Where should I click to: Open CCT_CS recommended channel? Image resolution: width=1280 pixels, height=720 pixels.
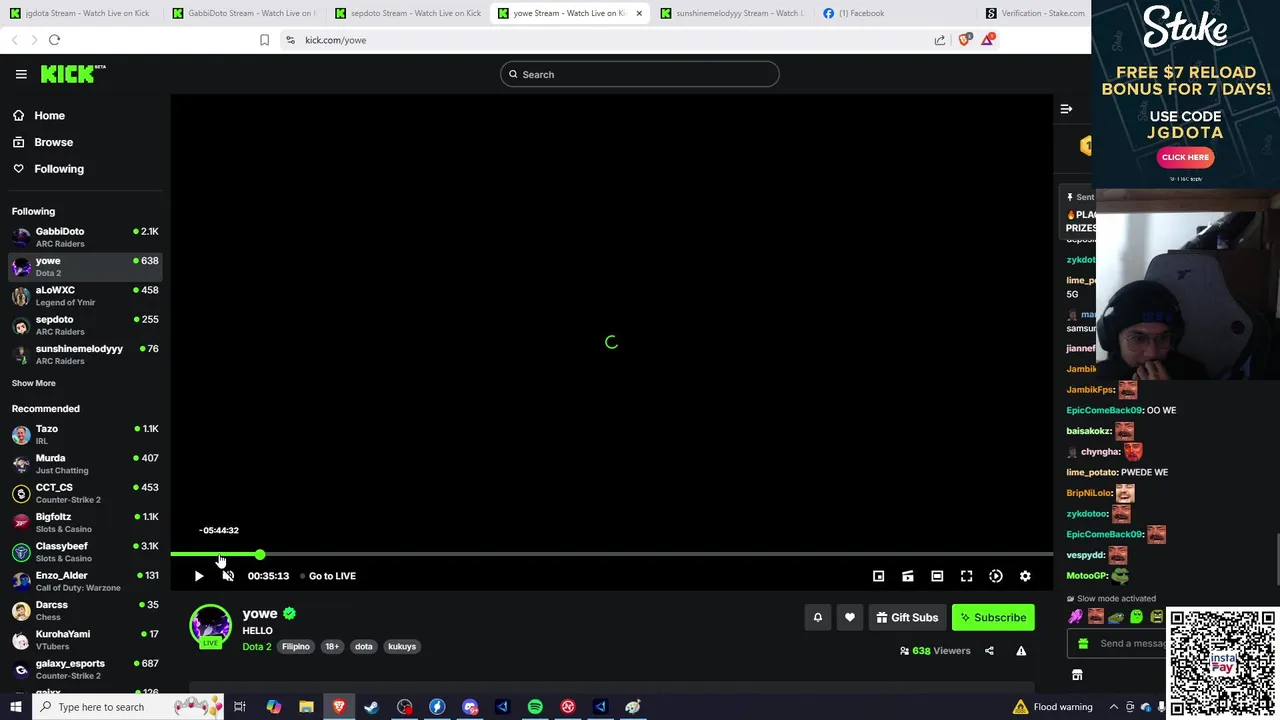point(85,493)
